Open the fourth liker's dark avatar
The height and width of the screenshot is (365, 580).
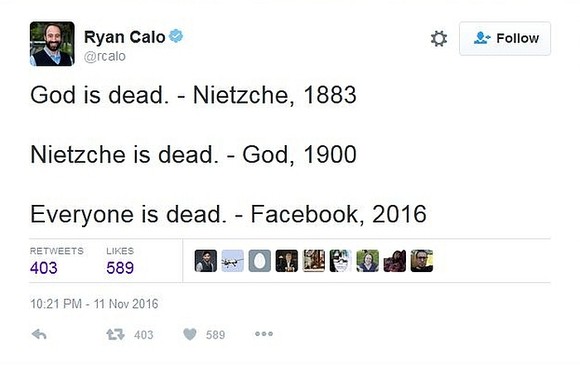(287, 261)
